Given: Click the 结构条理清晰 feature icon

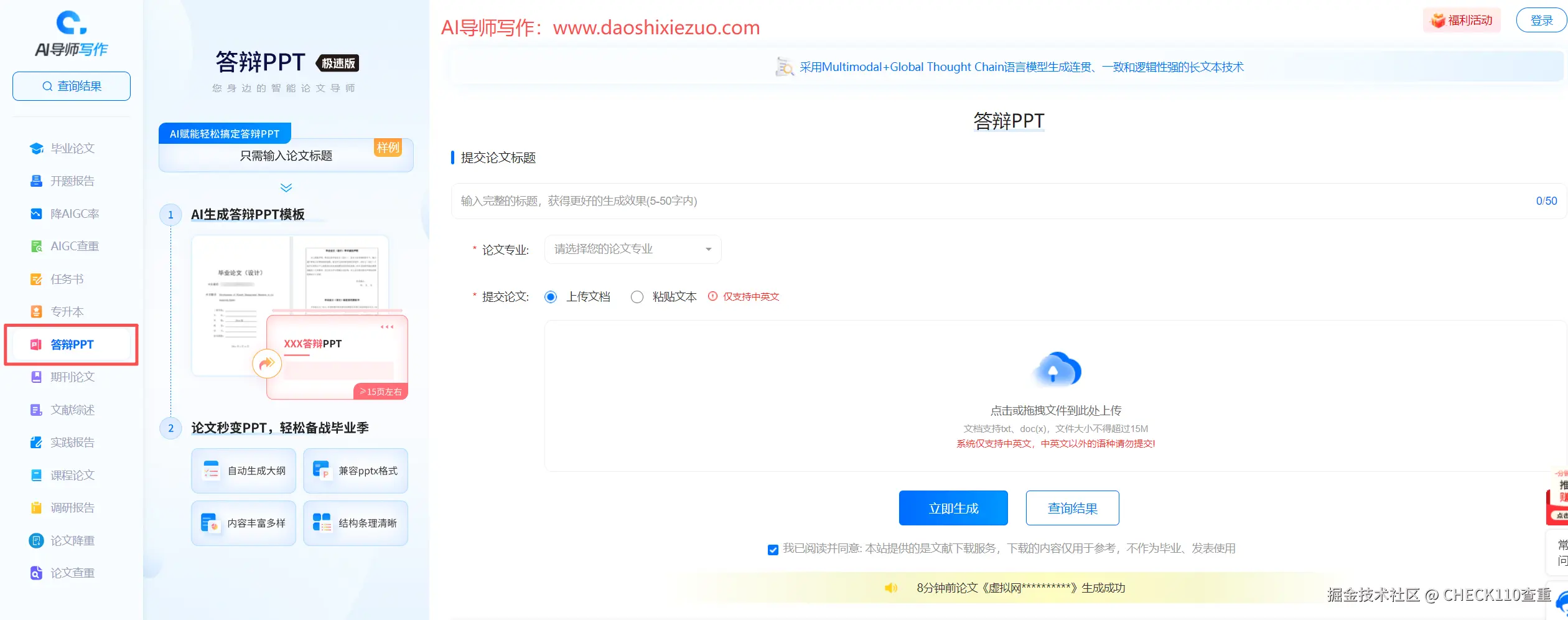Looking at the screenshot, I should click(x=322, y=522).
